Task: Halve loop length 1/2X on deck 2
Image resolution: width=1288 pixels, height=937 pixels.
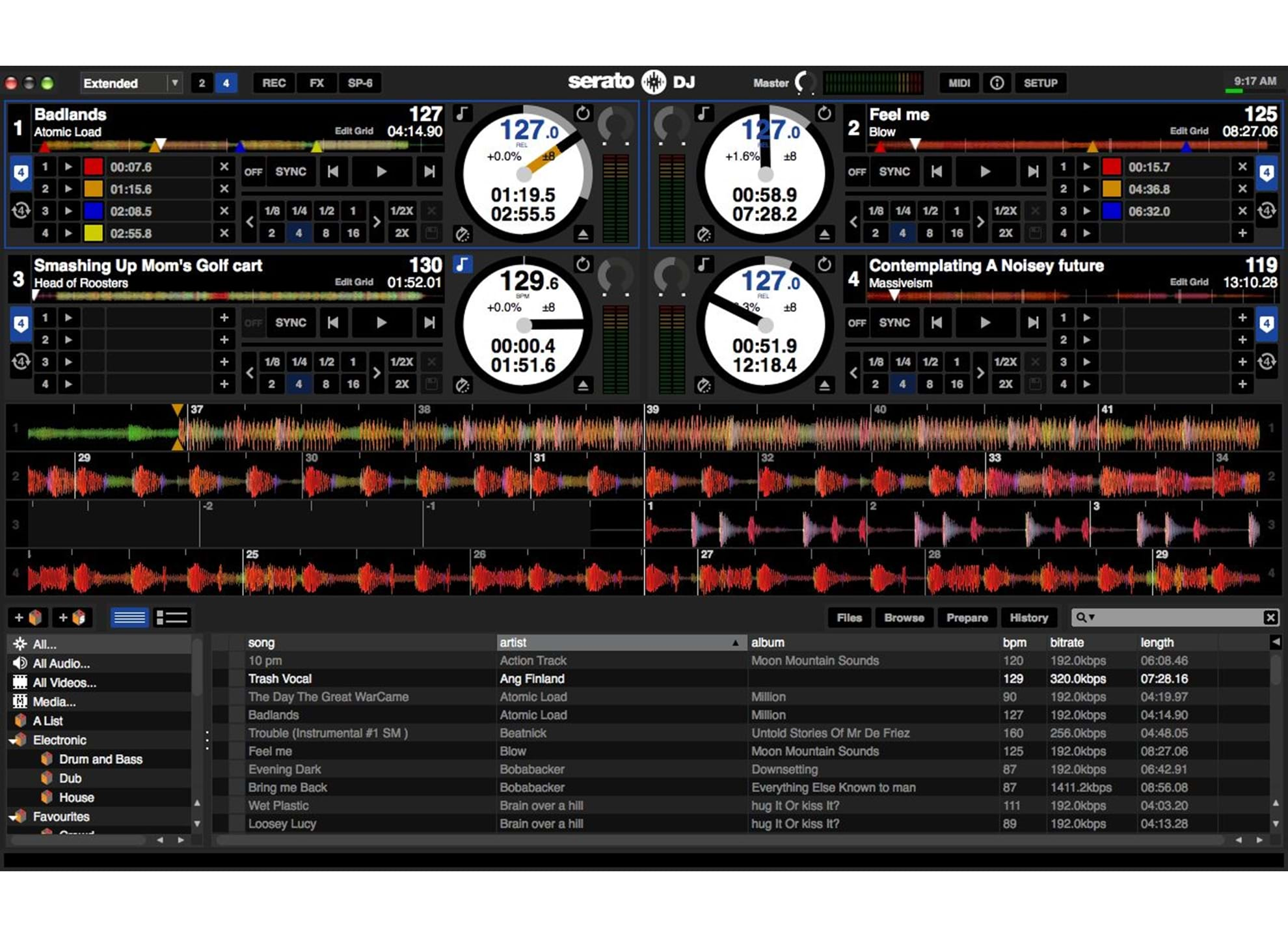Action: tap(1006, 211)
